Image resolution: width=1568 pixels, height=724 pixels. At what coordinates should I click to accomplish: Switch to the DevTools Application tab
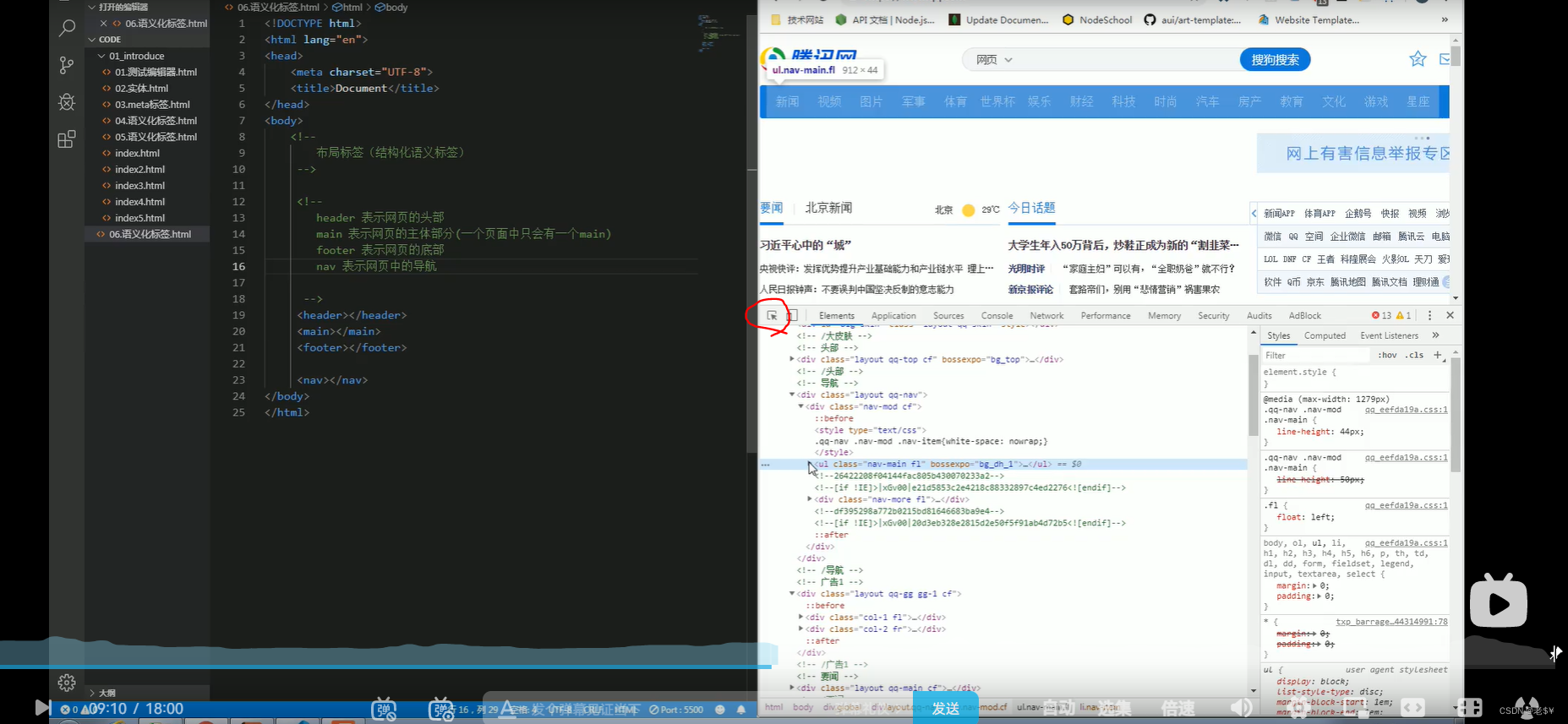[x=893, y=315]
